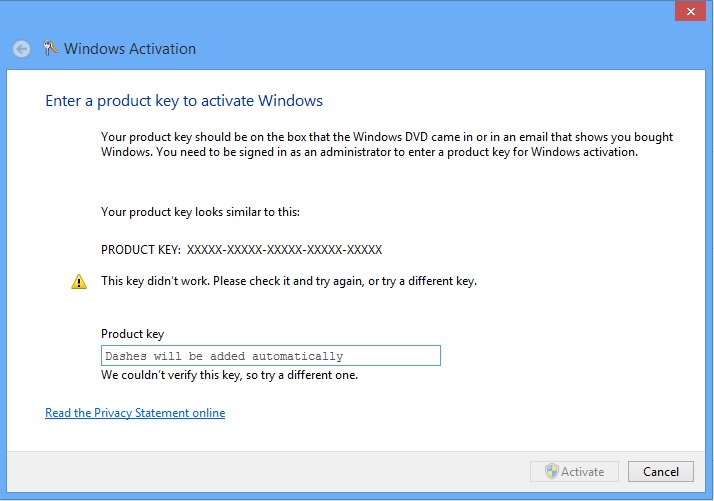714x501 pixels.
Task: Click the yellow warning triangle icon
Action: pos(79,282)
